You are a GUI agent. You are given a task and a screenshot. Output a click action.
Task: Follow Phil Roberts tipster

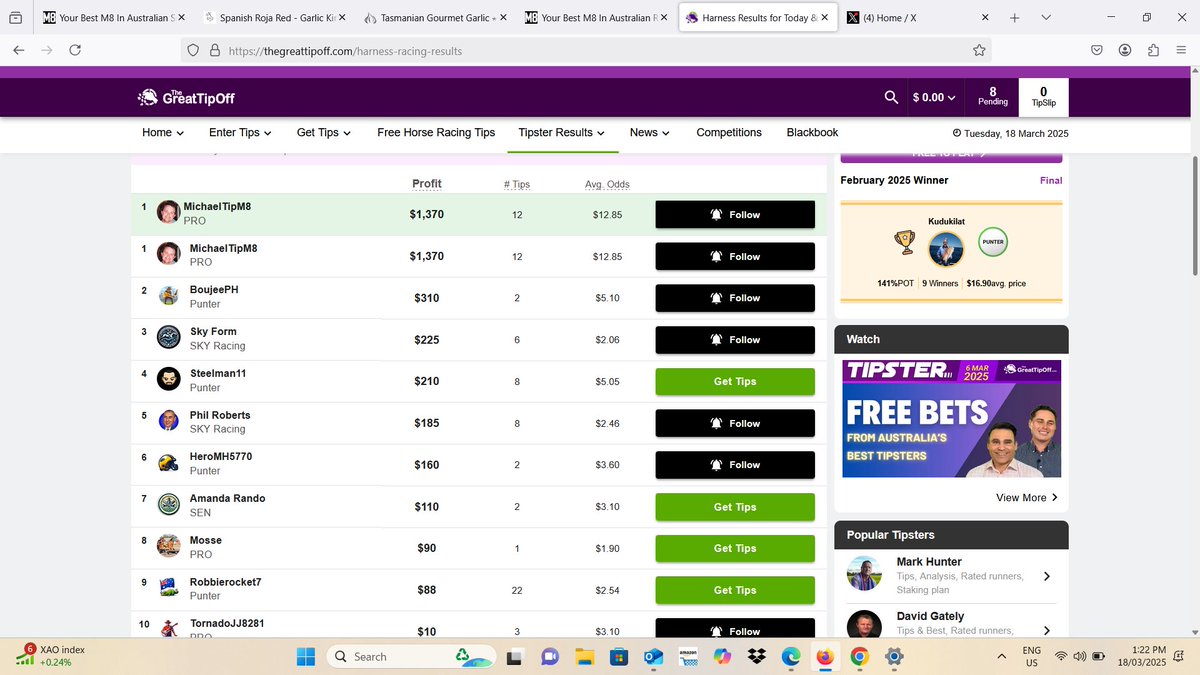point(735,423)
